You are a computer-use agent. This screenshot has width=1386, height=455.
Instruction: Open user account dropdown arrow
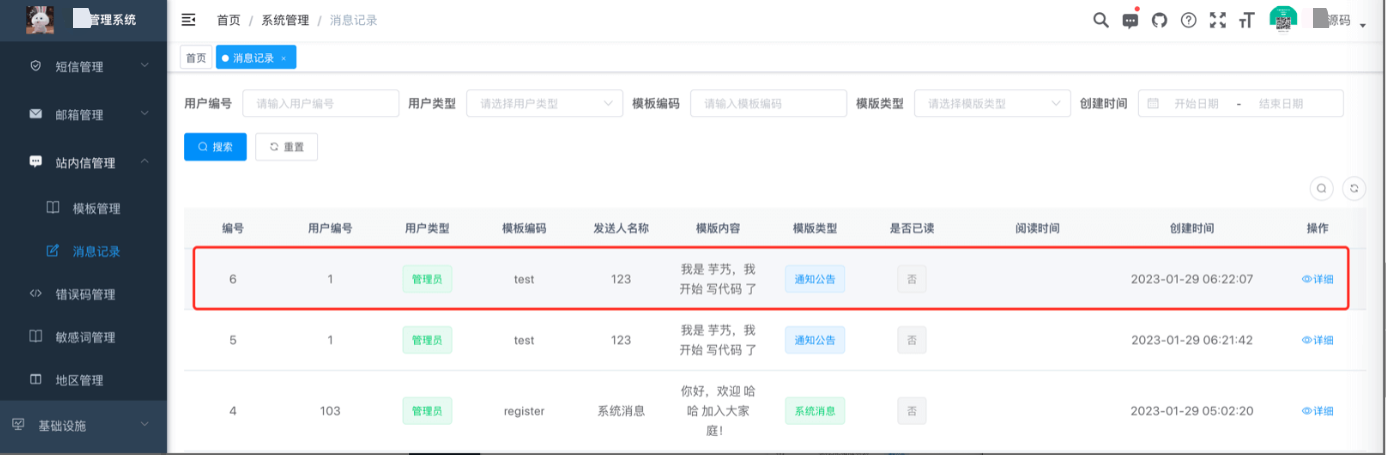pos(1363,25)
